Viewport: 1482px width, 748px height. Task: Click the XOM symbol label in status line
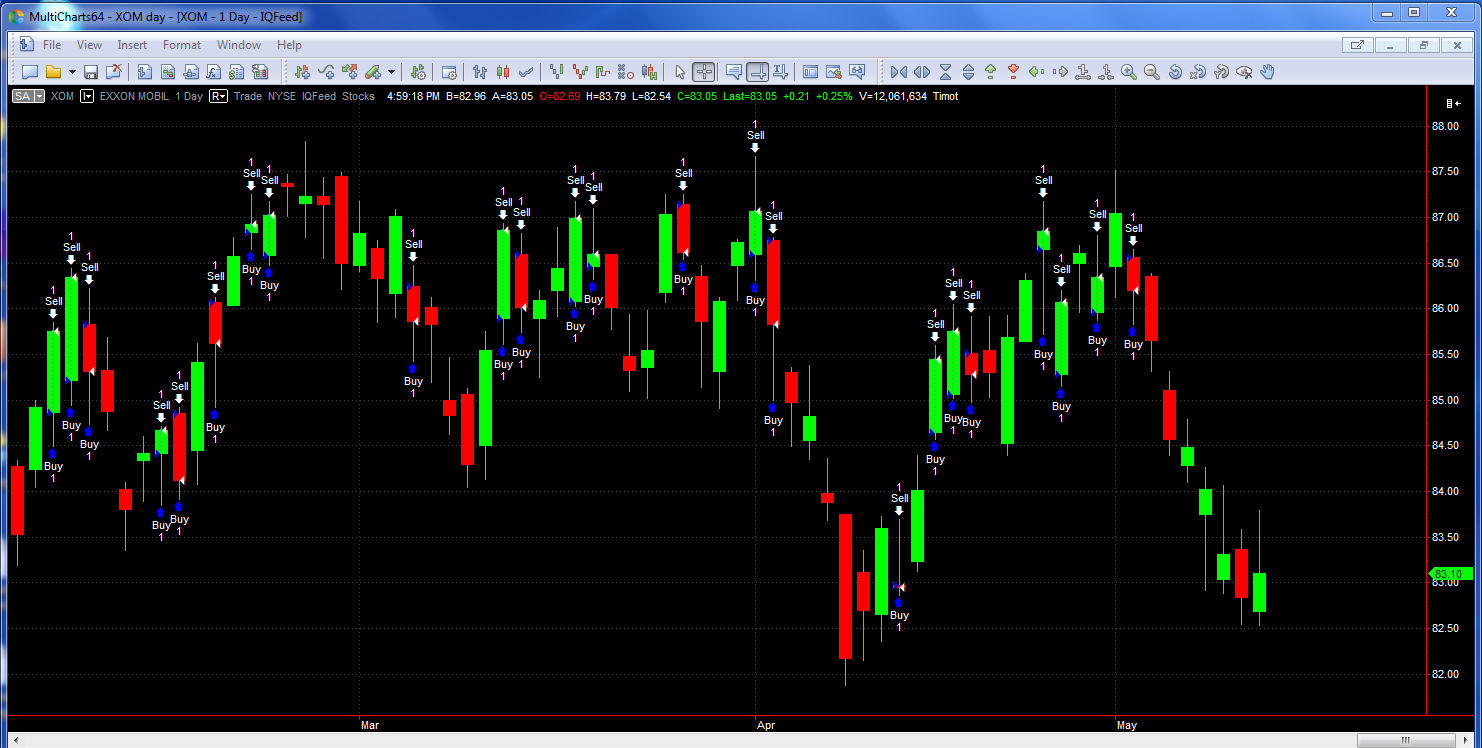62,96
